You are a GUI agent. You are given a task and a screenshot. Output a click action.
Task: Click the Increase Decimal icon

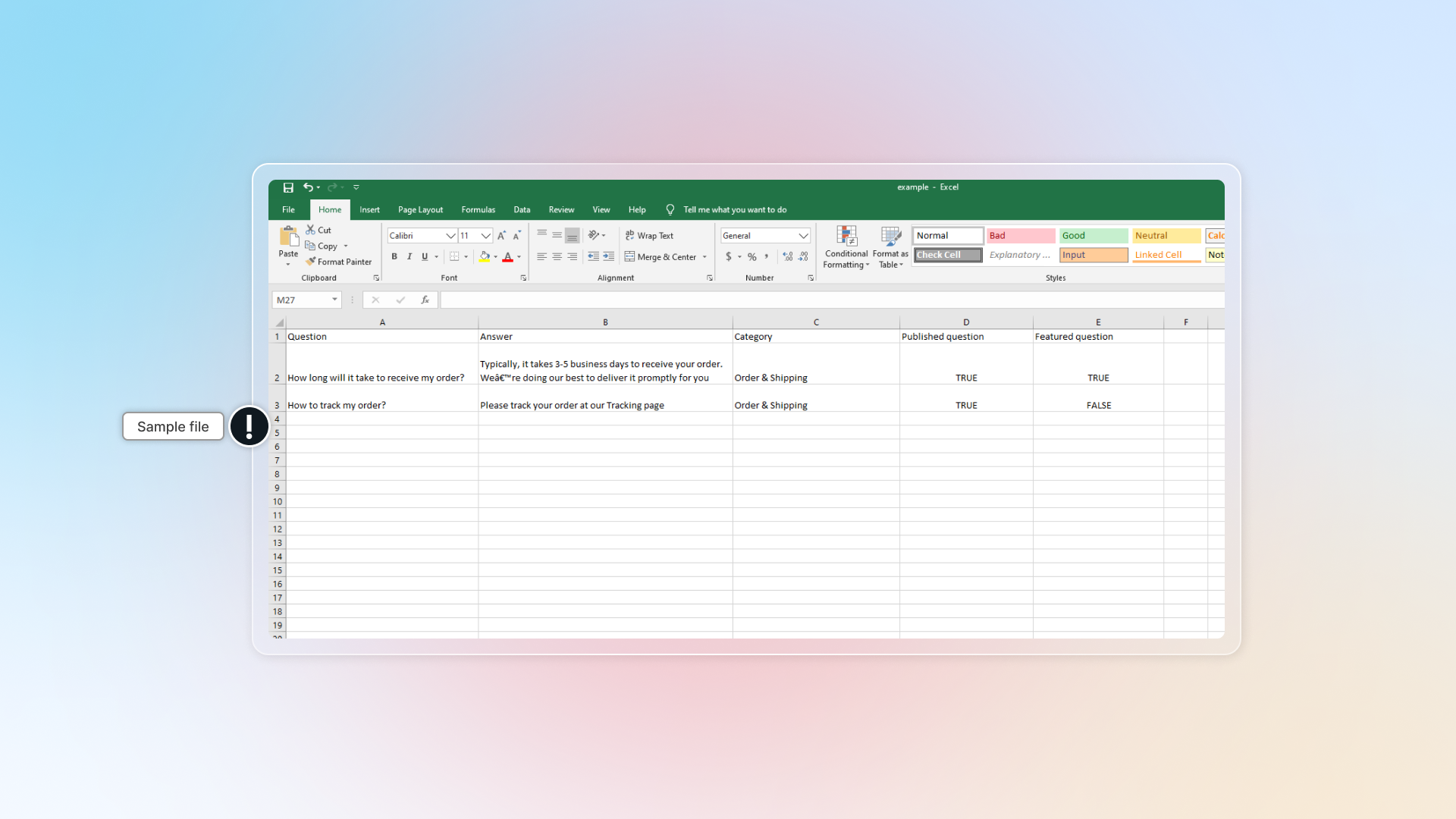(788, 256)
